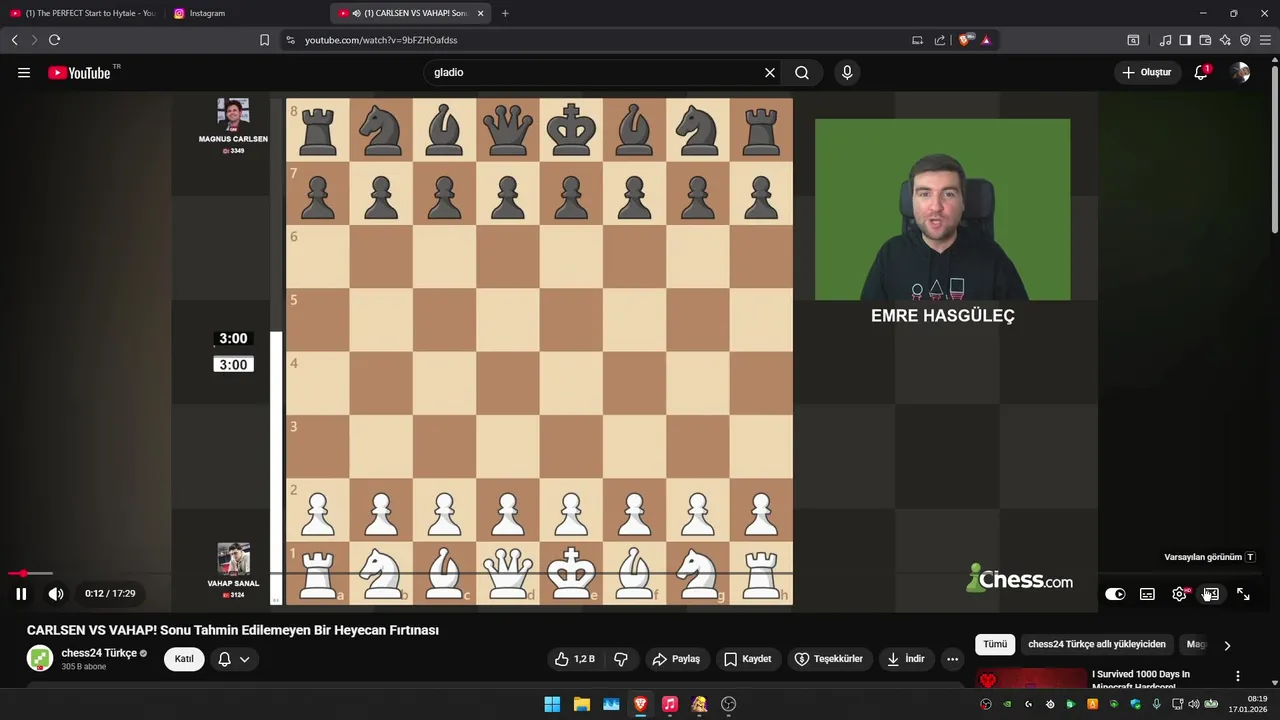Open the Brave Rewards triangle icon

986,40
